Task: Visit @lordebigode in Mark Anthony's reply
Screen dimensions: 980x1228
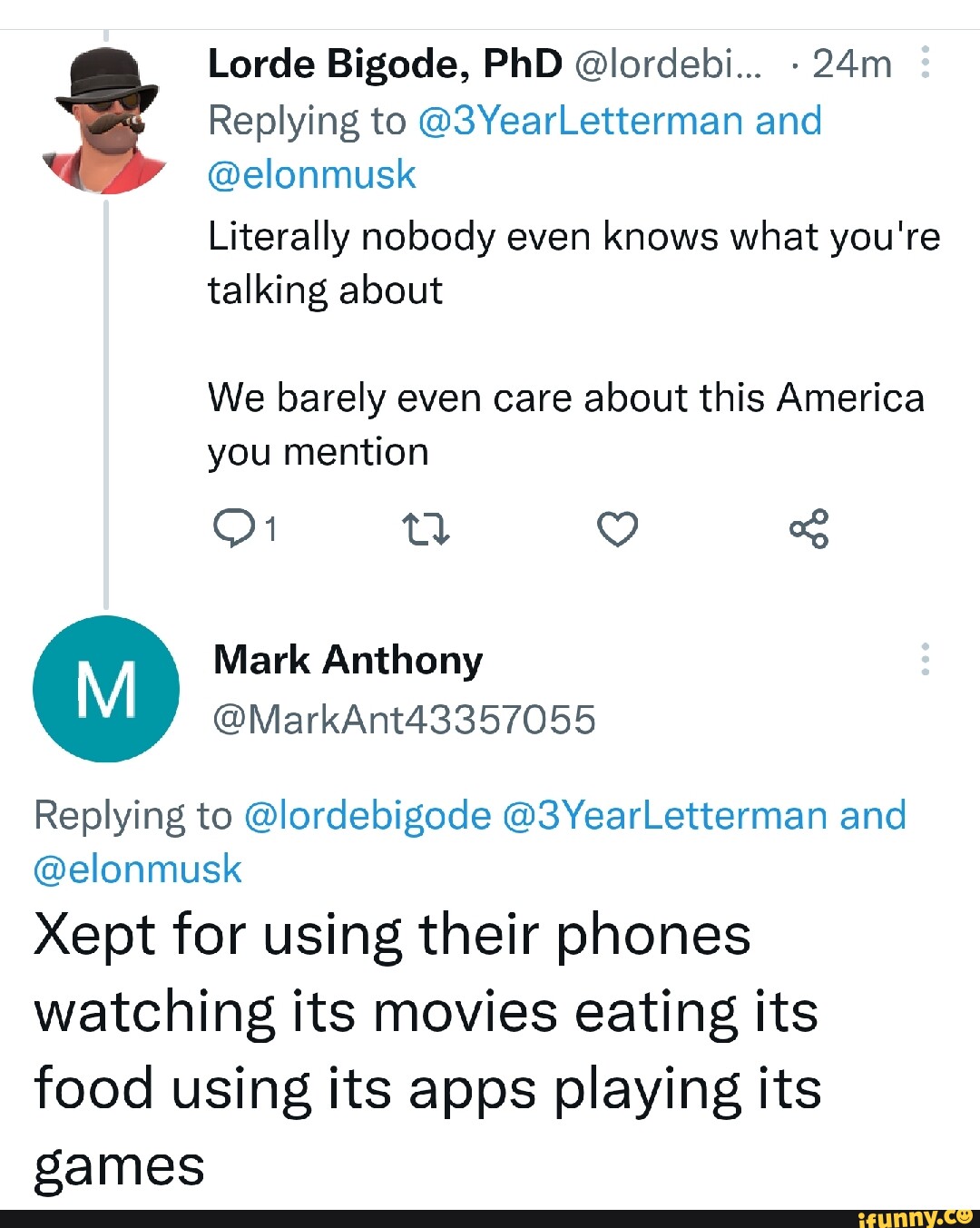Action: pos(367,815)
